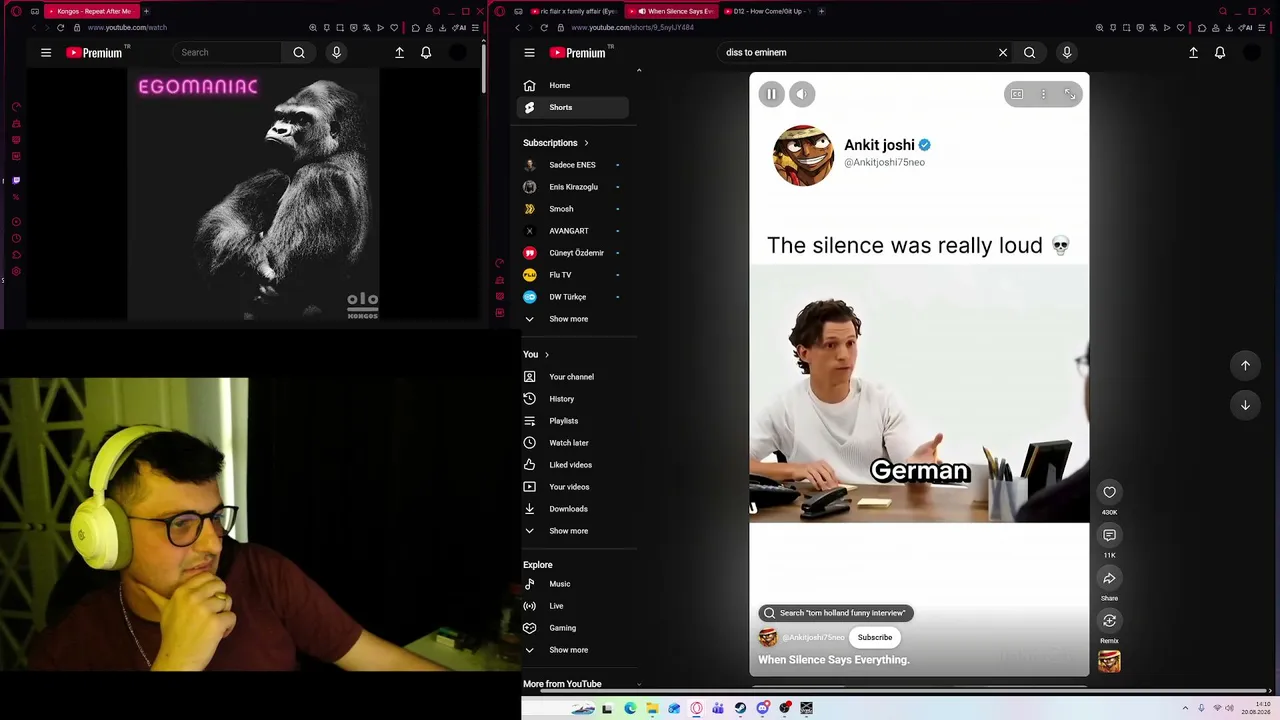This screenshot has height=720, width=1280.
Task: Switch to the "ric flair x family affair" tab
Action: point(574,11)
